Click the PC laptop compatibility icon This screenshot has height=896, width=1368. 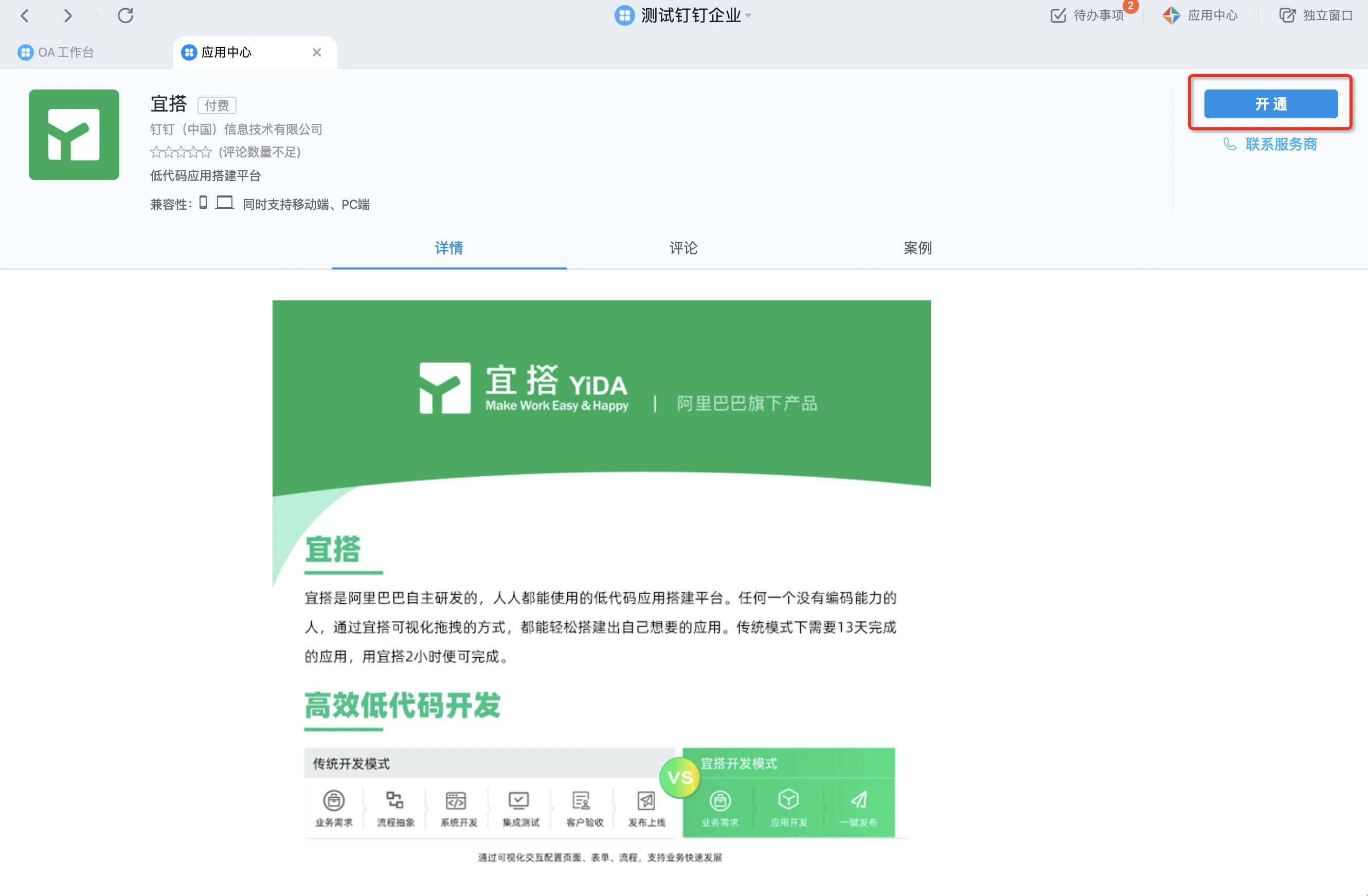click(x=224, y=203)
